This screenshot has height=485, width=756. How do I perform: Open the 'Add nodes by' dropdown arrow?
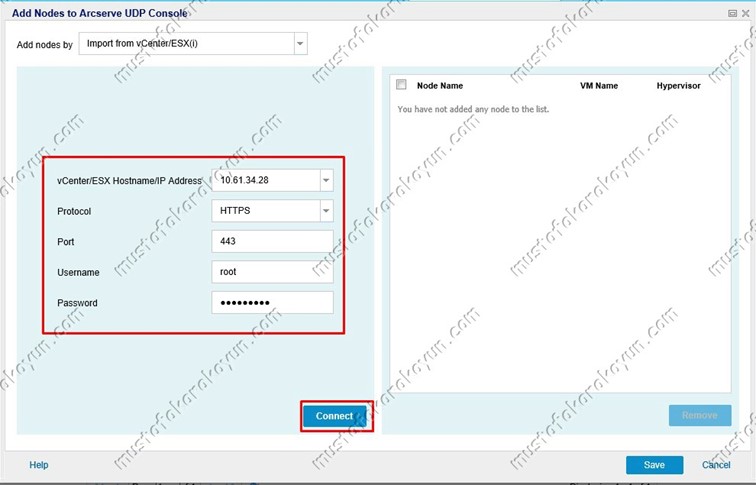300,43
